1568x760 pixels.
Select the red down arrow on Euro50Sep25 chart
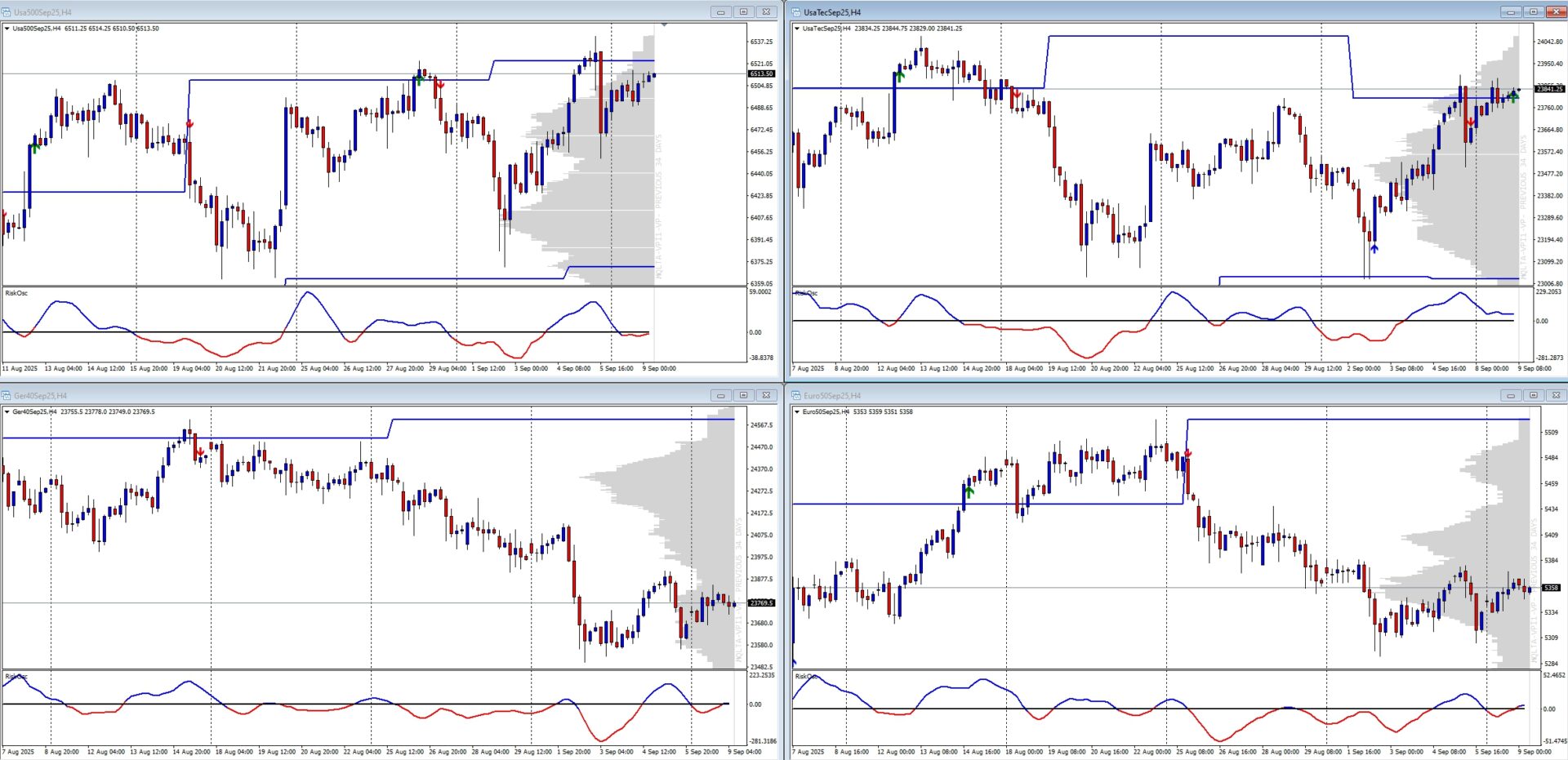pos(1188,454)
